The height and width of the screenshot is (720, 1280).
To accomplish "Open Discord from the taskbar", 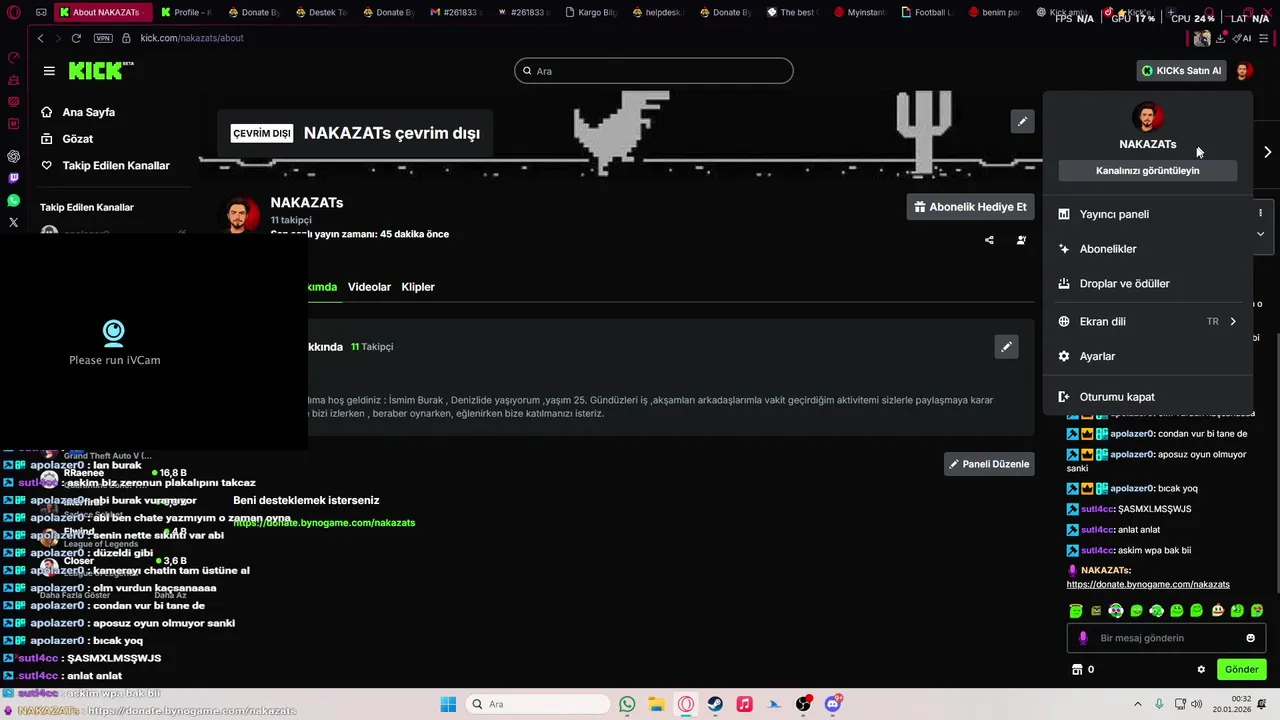I will [x=833, y=704].
